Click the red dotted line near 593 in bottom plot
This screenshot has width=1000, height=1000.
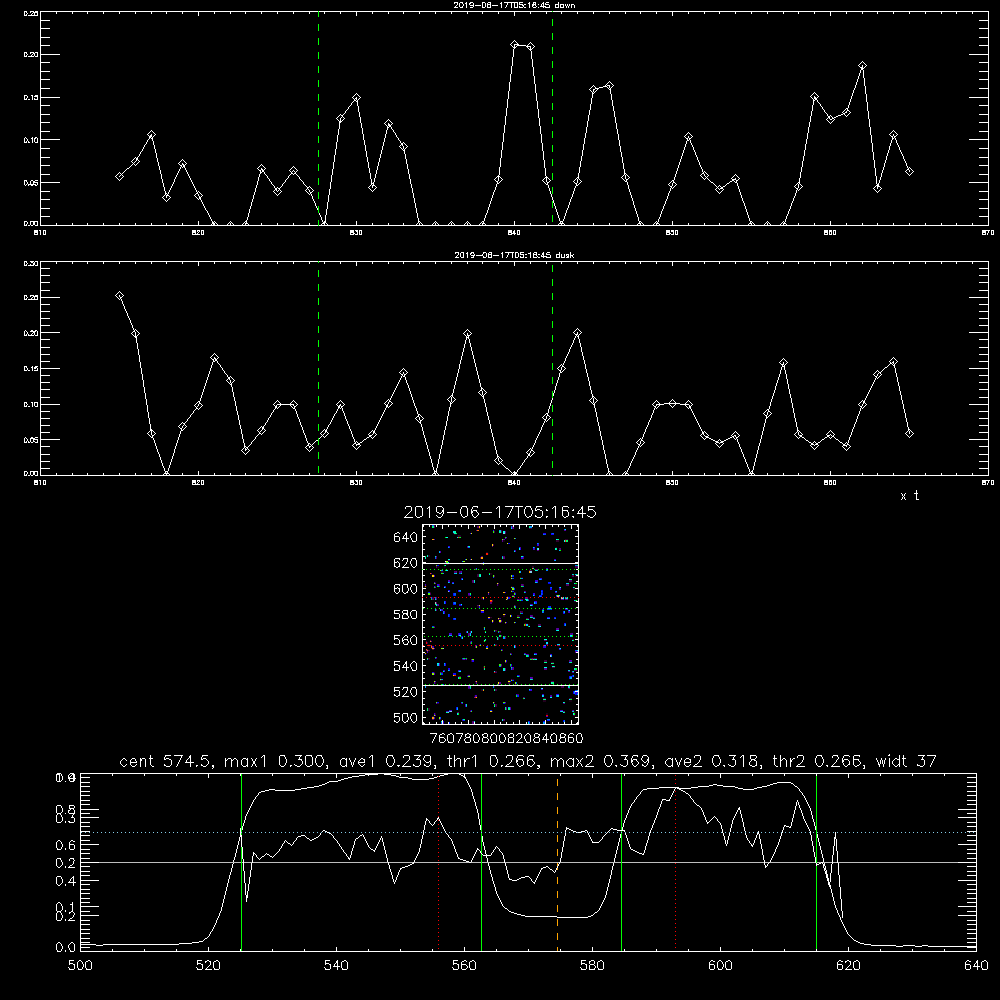click(x=675, y=862)
